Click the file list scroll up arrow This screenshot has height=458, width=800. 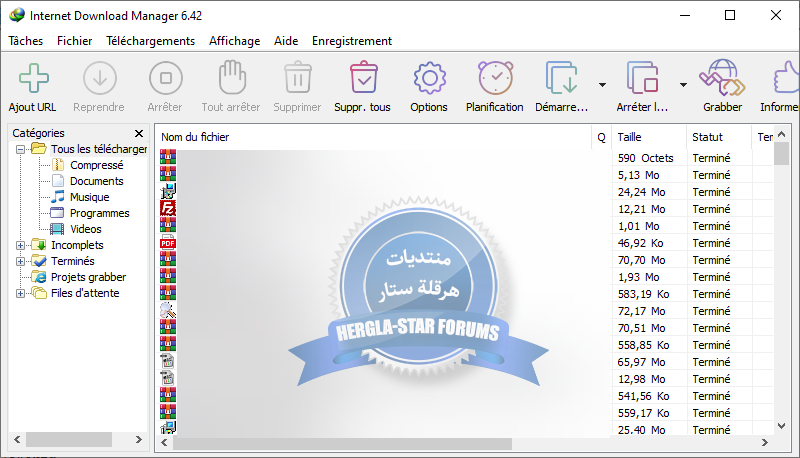[x=781, y=134]
